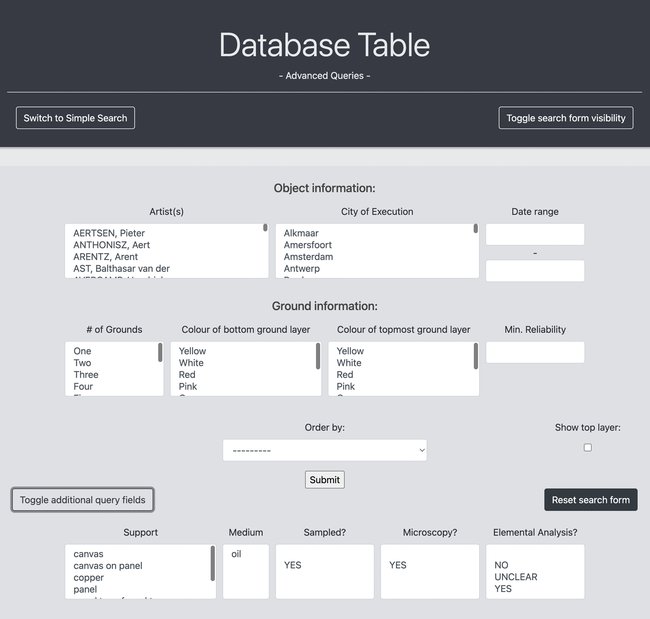
Task: Click the Min. Reliability input field
Action: click(535, 352)
